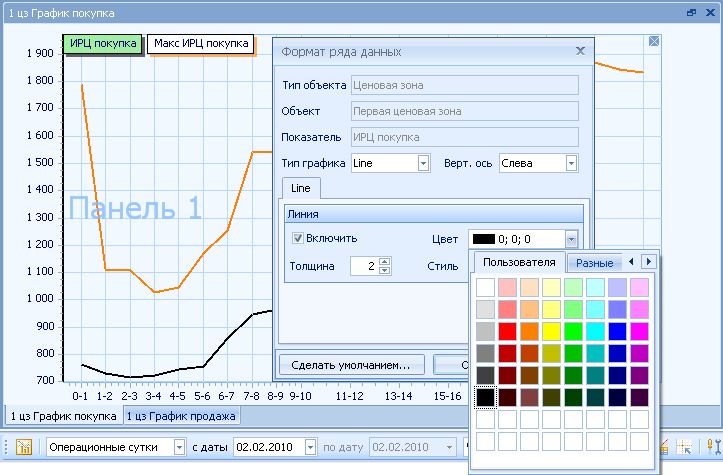This screenshot has height=475, width=723.
Task: Open the Операционные сутки dropdown
Action: click(x=180, y=447)
